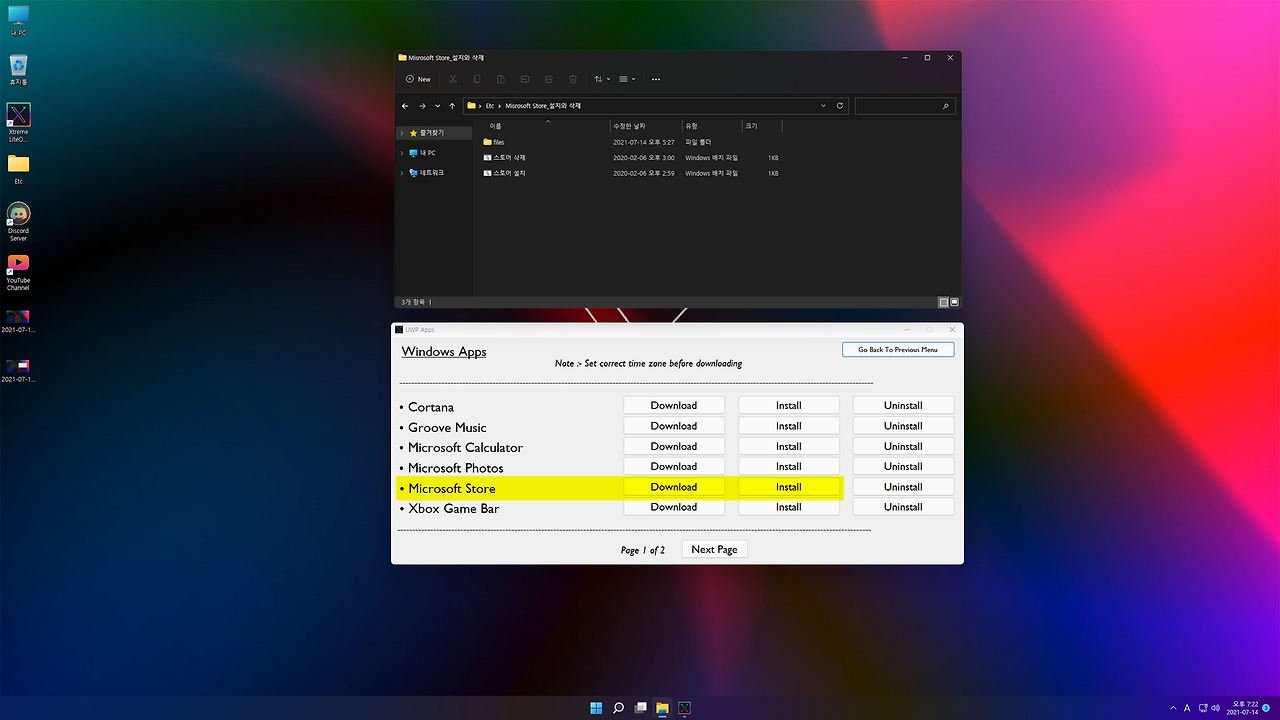Image resolution: width=1280 pixels, height=720 pixels.
Task: Go forward using Explorer's forward arrow
Action: pos(422,105)
